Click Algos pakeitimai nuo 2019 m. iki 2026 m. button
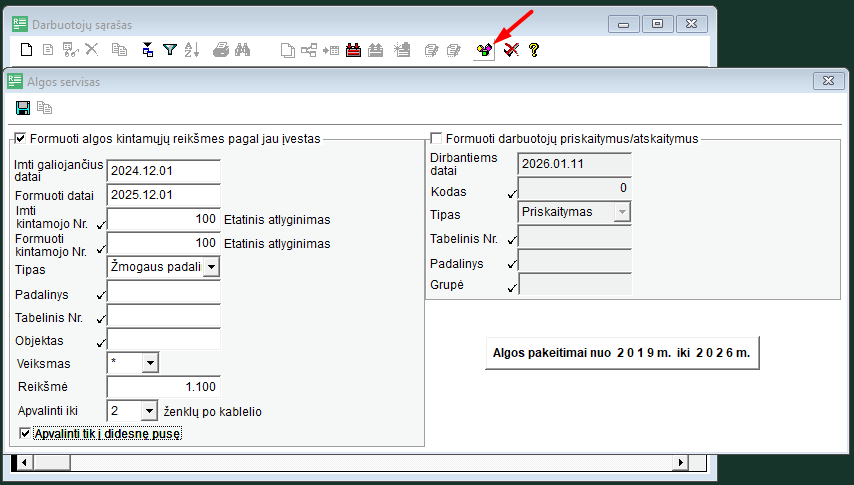Viewport: 854px width, 485px height. click(x=622, y=353)
